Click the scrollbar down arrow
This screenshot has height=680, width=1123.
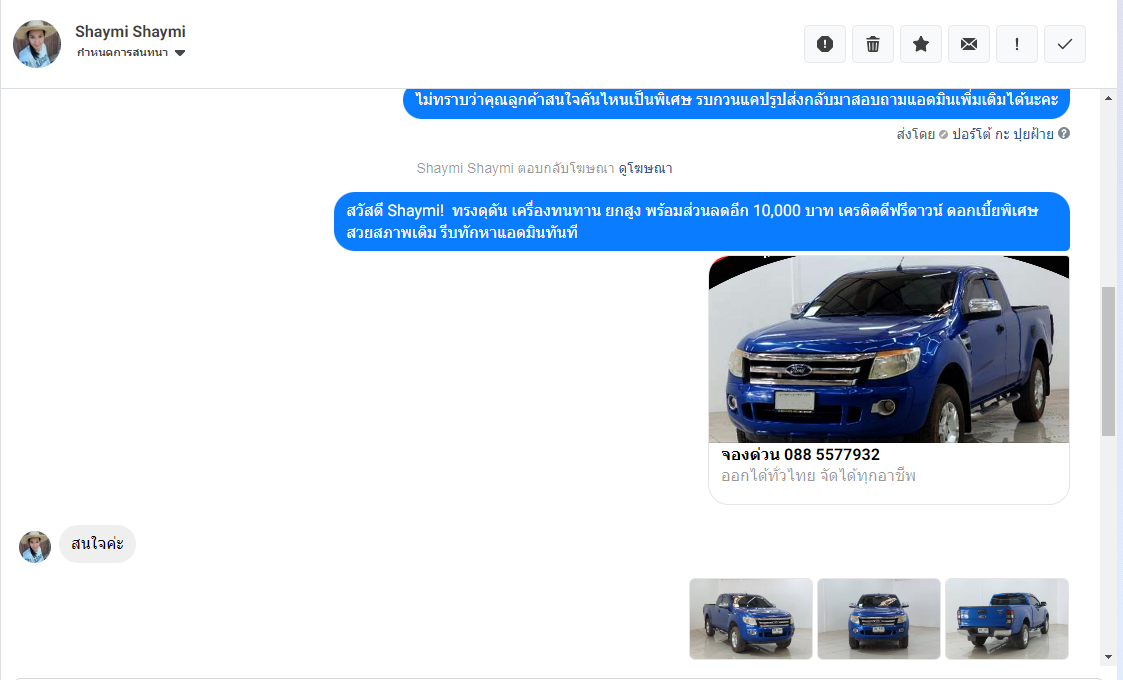1109,656
